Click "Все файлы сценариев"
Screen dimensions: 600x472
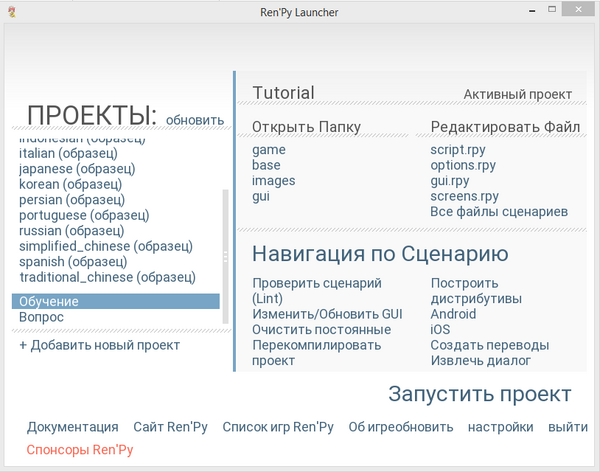499,212
